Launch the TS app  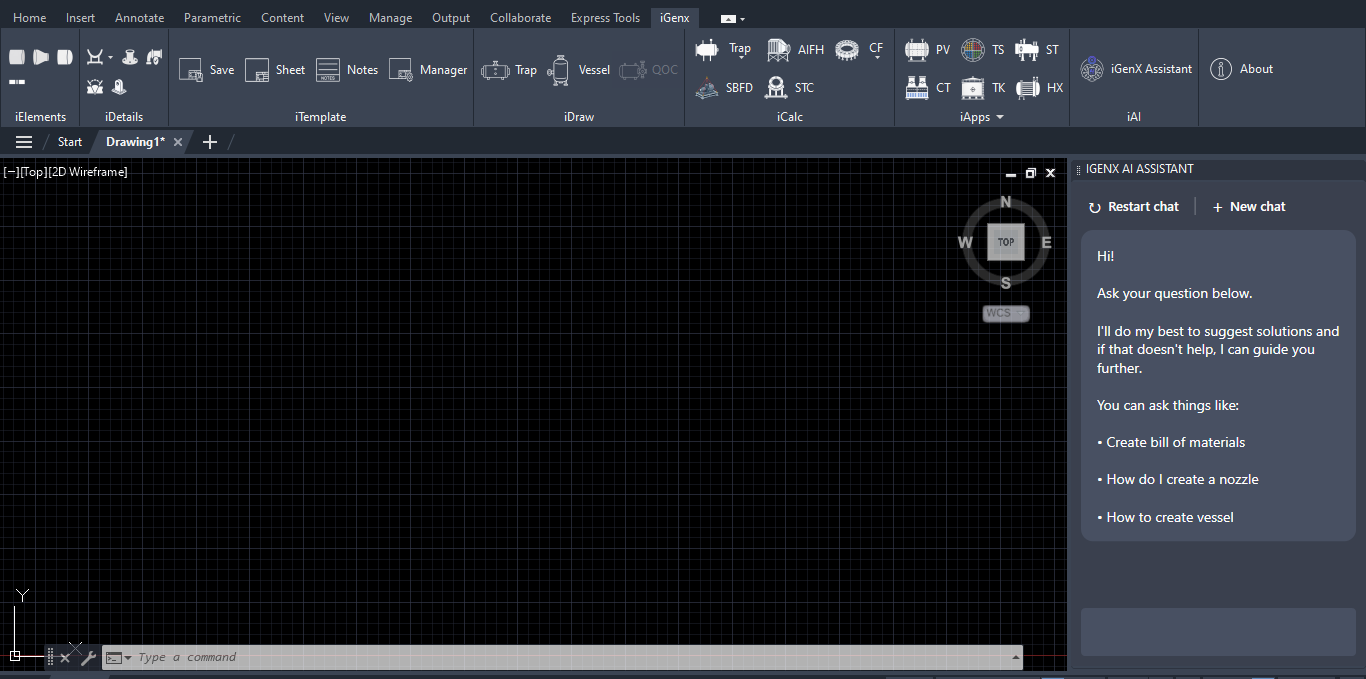(983, 49)
